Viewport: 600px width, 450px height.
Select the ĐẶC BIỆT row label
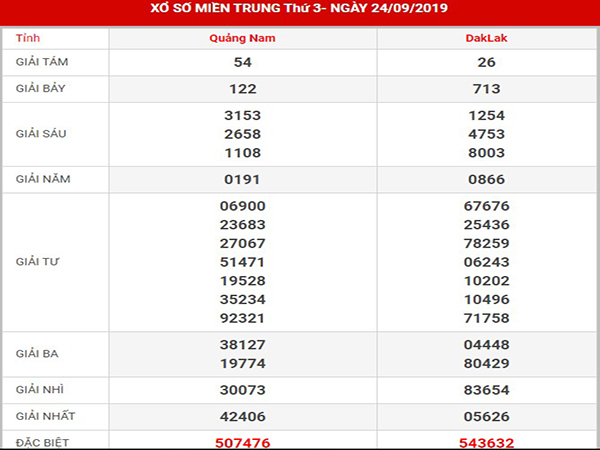(x=43, y=440)
